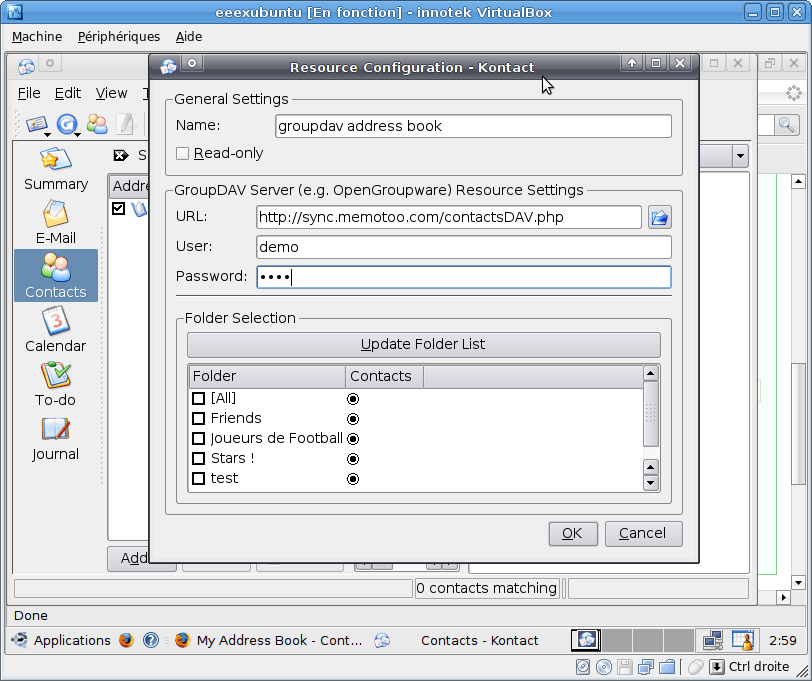The width and height of the screenshot is (812, 681).
Task: Click the New Contact toolbar icon
Action: tap(36, 124)
